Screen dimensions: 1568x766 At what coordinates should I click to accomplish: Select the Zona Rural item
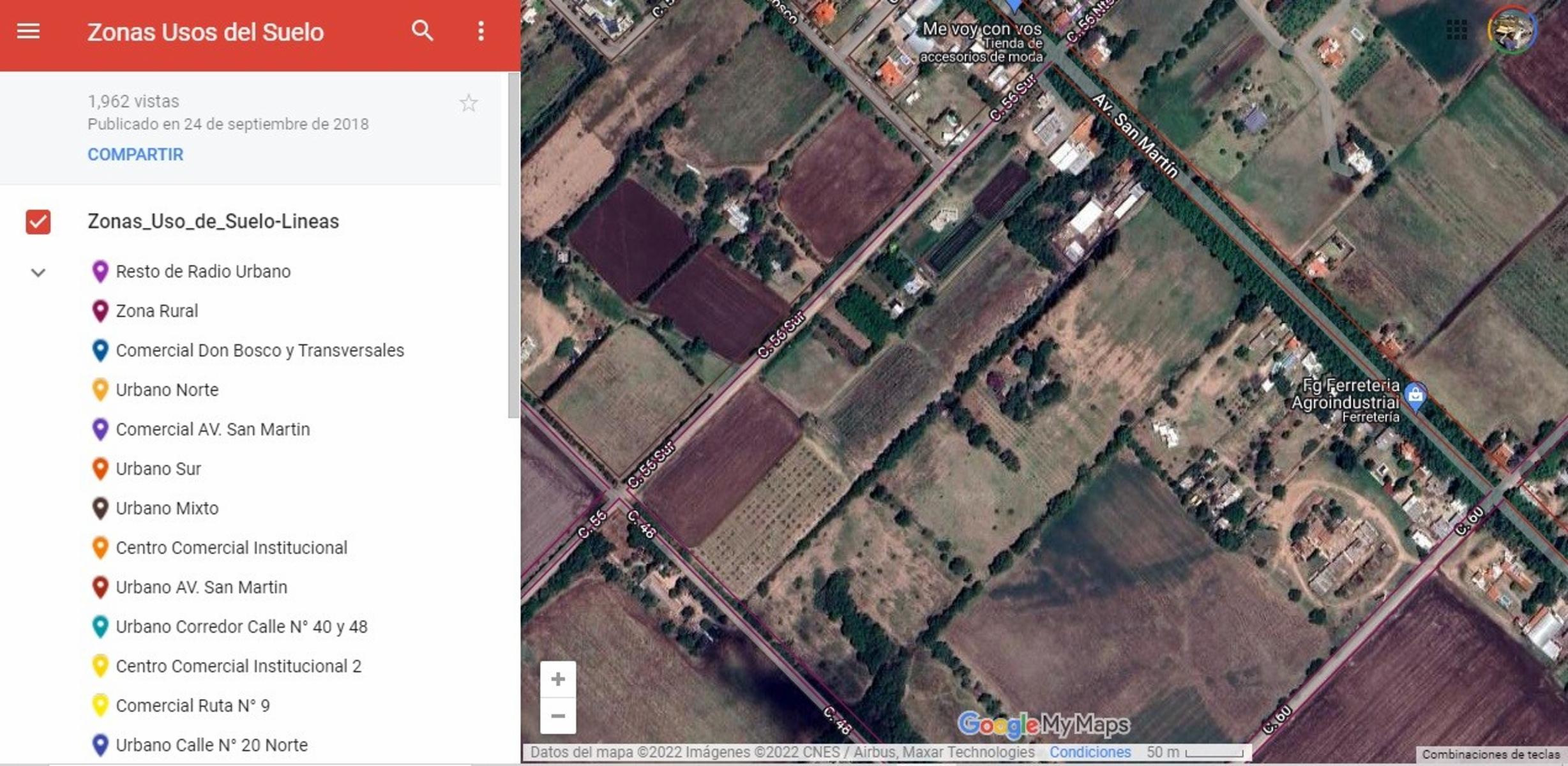tap(157, 311)
